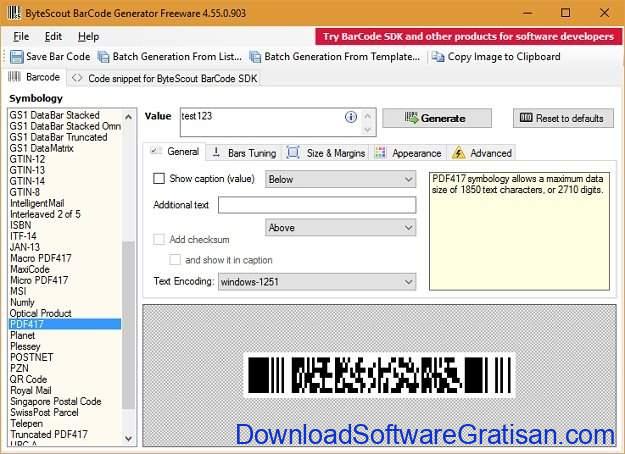The height and width of the screenshot is (454, 625).
Task: Select GTIN-12 symbology
Action: coord(28,159)
